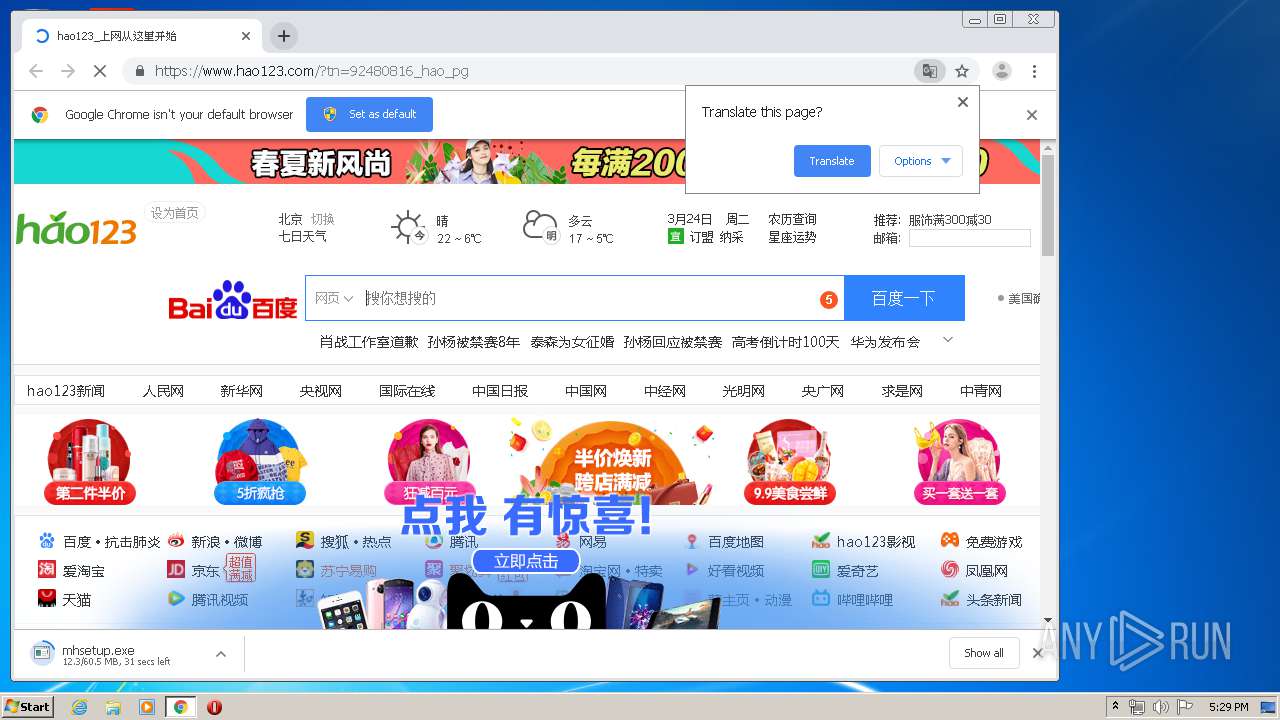Open the 买一套送一套 promo thumbnail
The height and width of the screenshot is (720, 1280).
(959, 462)
